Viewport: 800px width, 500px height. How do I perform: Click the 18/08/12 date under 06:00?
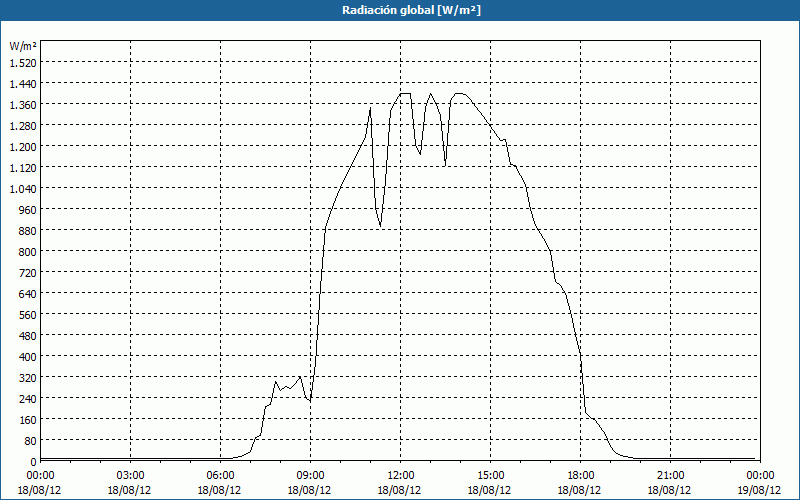click(219, 490)
